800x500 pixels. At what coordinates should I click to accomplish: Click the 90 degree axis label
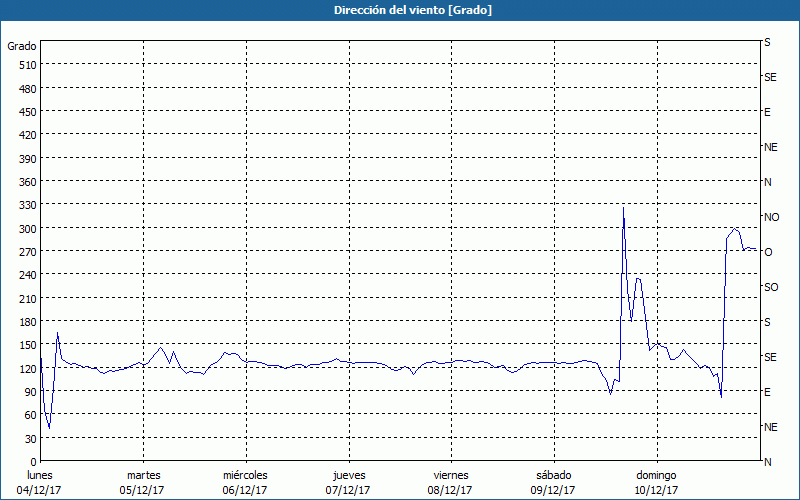[x=29, y=392]
